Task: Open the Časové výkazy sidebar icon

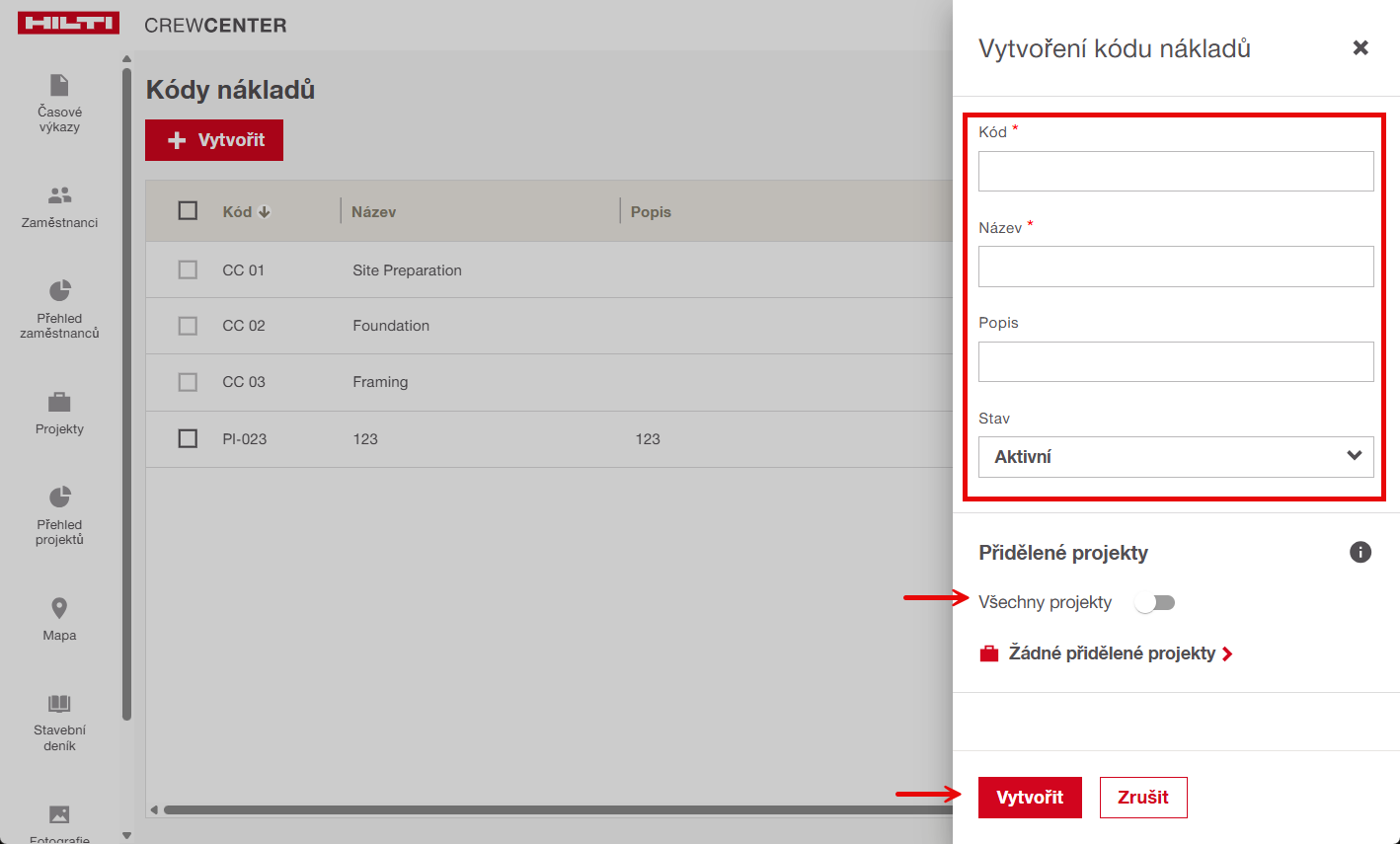Action: (x=59, y=86)
